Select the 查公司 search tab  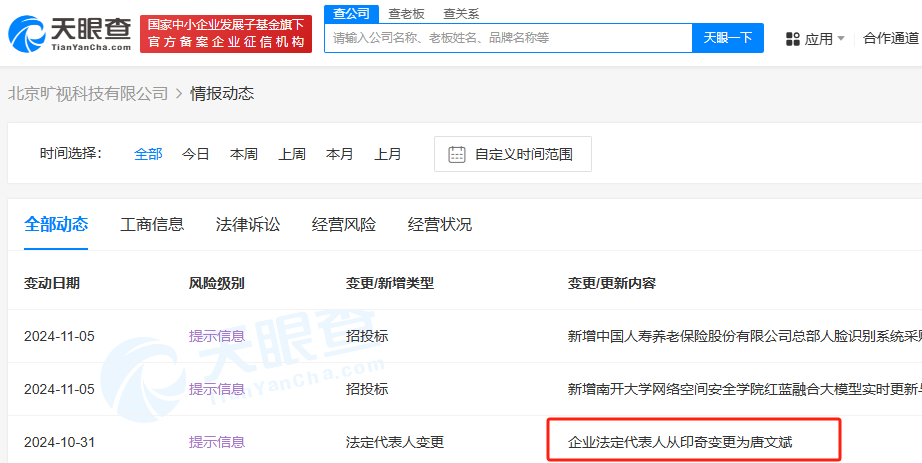[x=351, y=14]
